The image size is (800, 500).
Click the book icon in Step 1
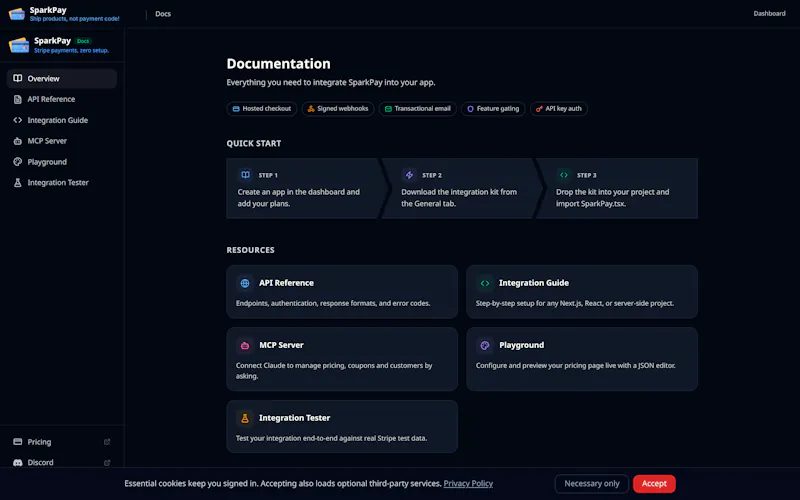tap(245, 175)
